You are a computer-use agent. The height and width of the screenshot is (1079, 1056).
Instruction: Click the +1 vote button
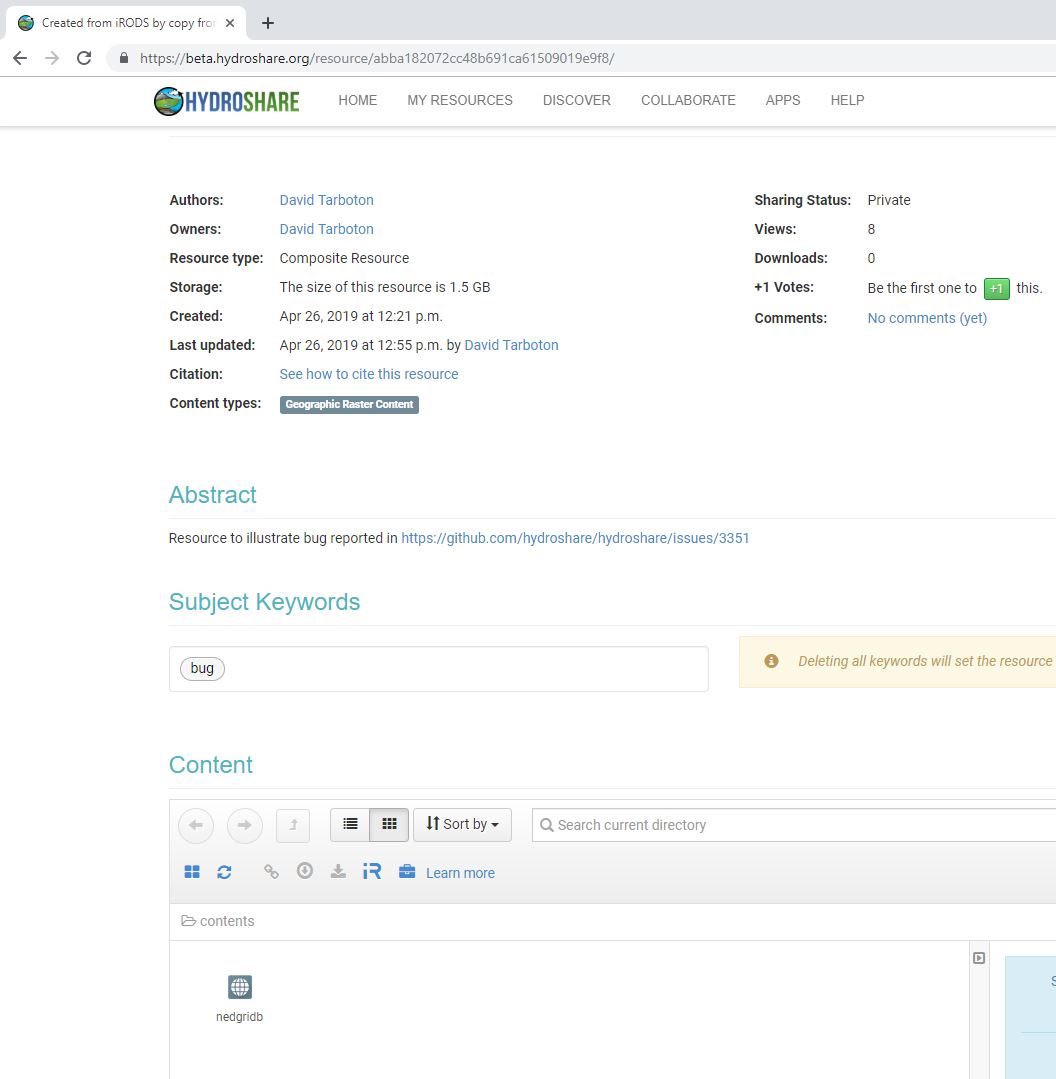[996, 288]
